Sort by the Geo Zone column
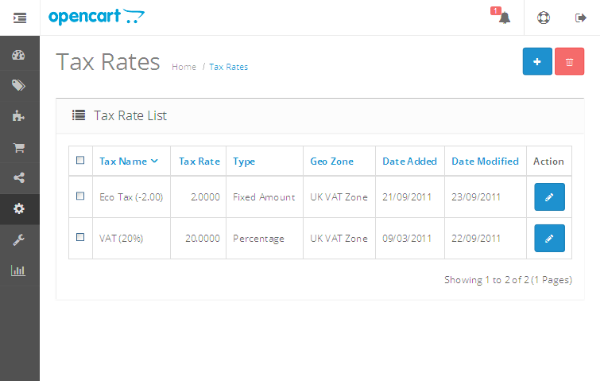600x381 pixels. point(332,161)
